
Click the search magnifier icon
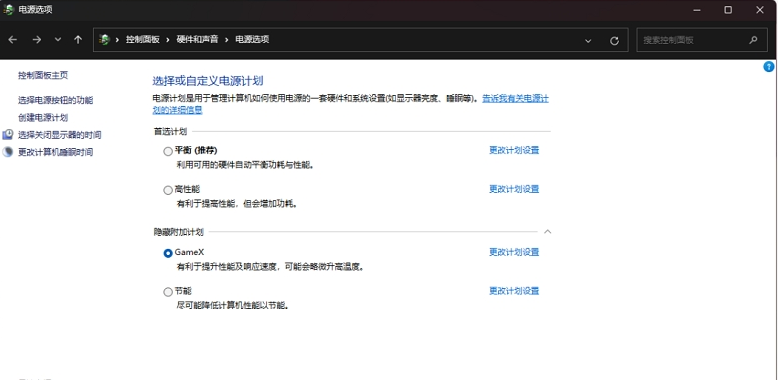pyautogui.click(x=753, y=40)
